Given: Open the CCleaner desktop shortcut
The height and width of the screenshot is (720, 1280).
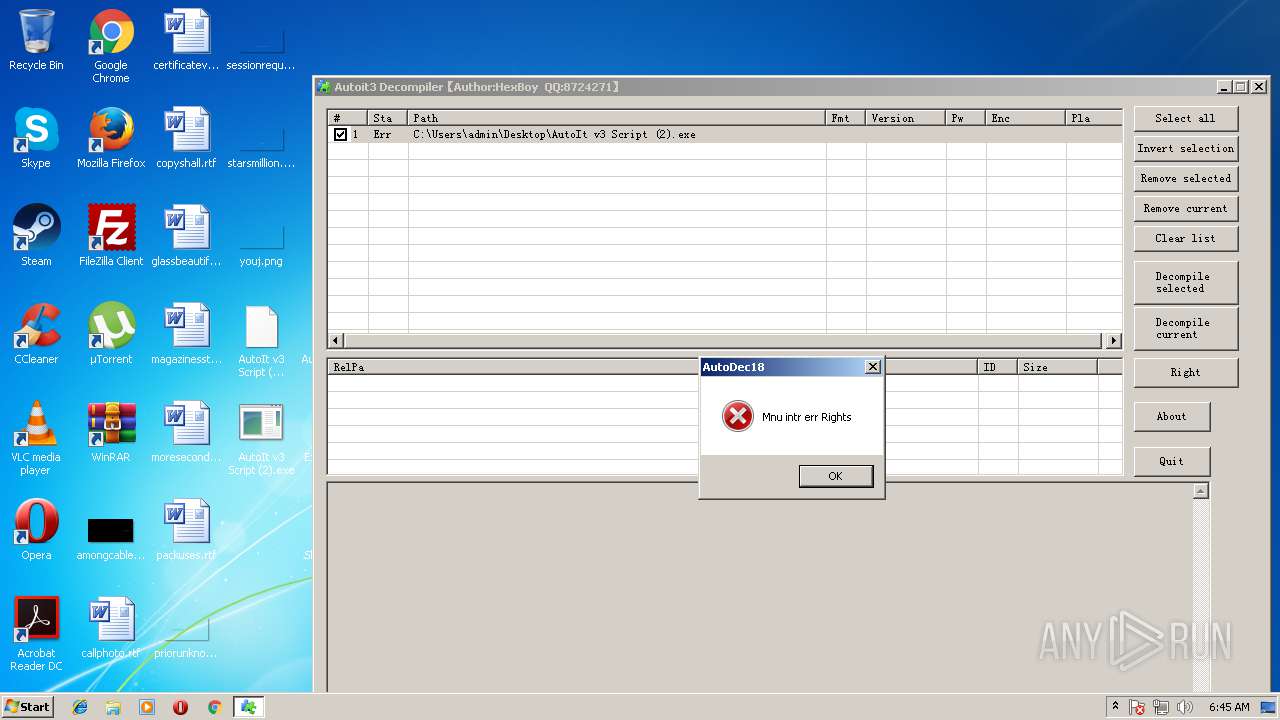Looking at the screenshot, I should point(36,335).
